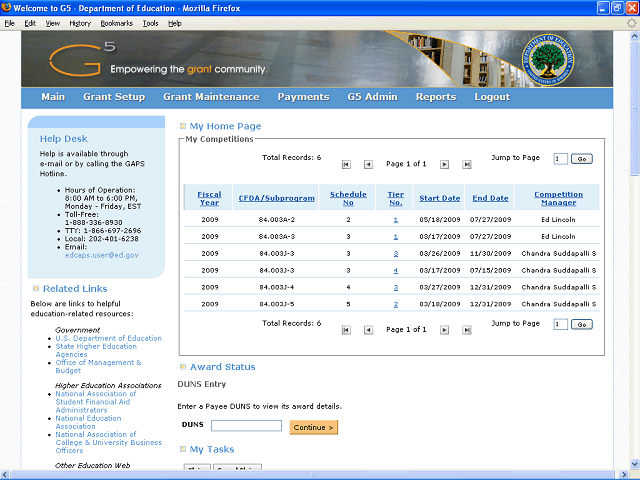Click first page arrow in bottom pagination
The image size is (640, 480).
(346, 329)
